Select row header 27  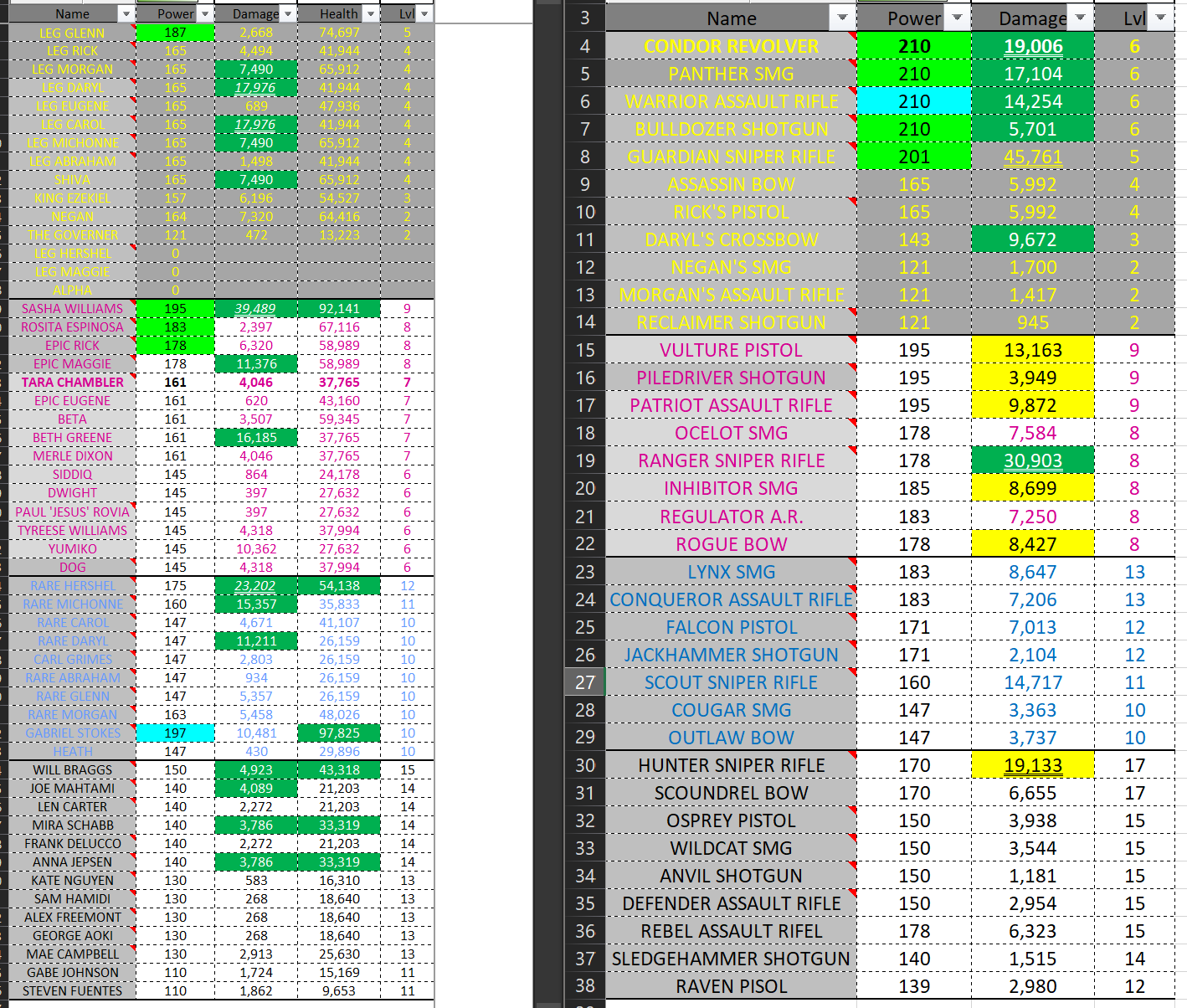584,682
